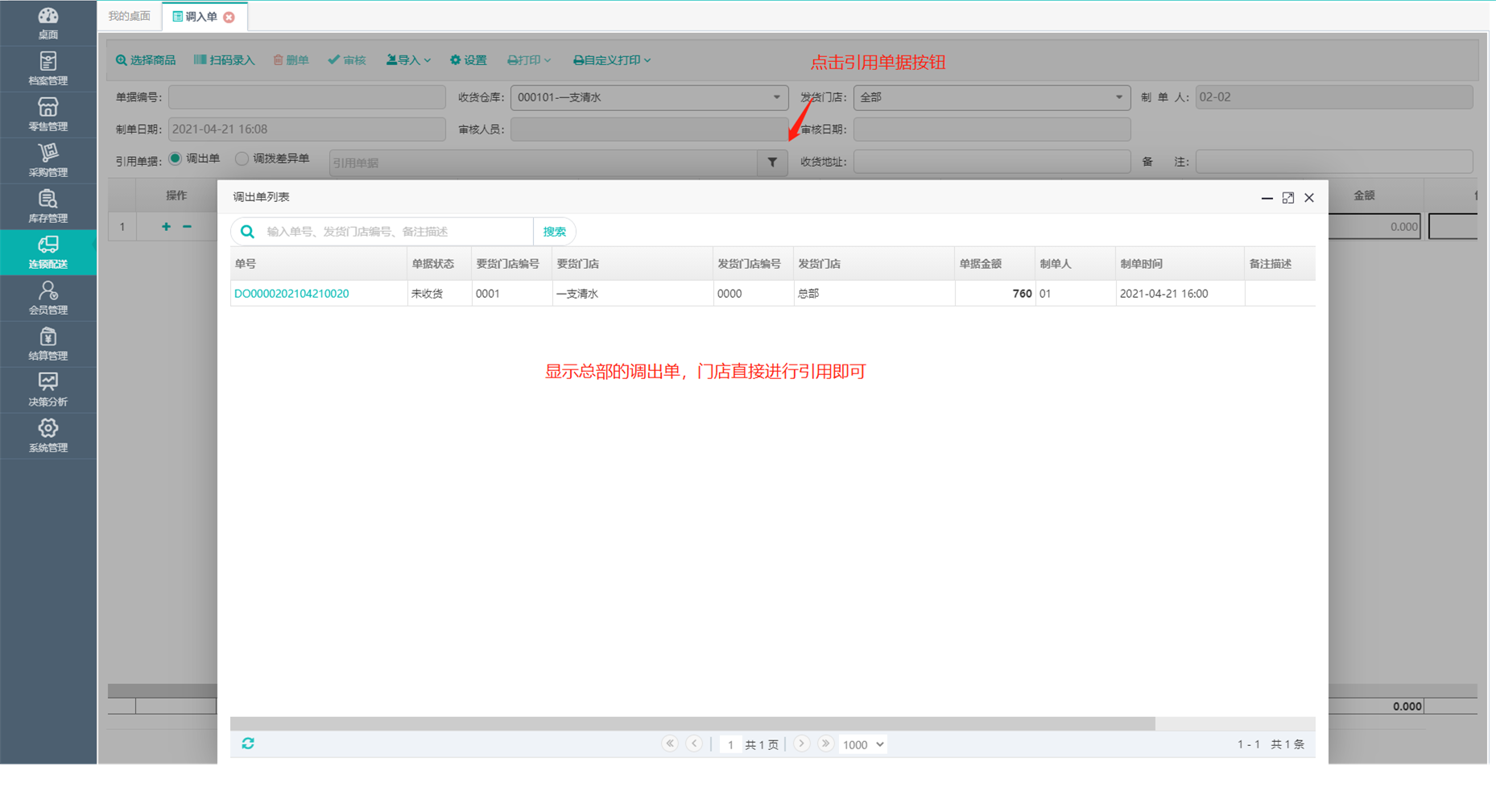The height and width of the screenshot is (812, 1496).
Task: Click the search box in 调出单列表
Action: click(x=397, y=232)
